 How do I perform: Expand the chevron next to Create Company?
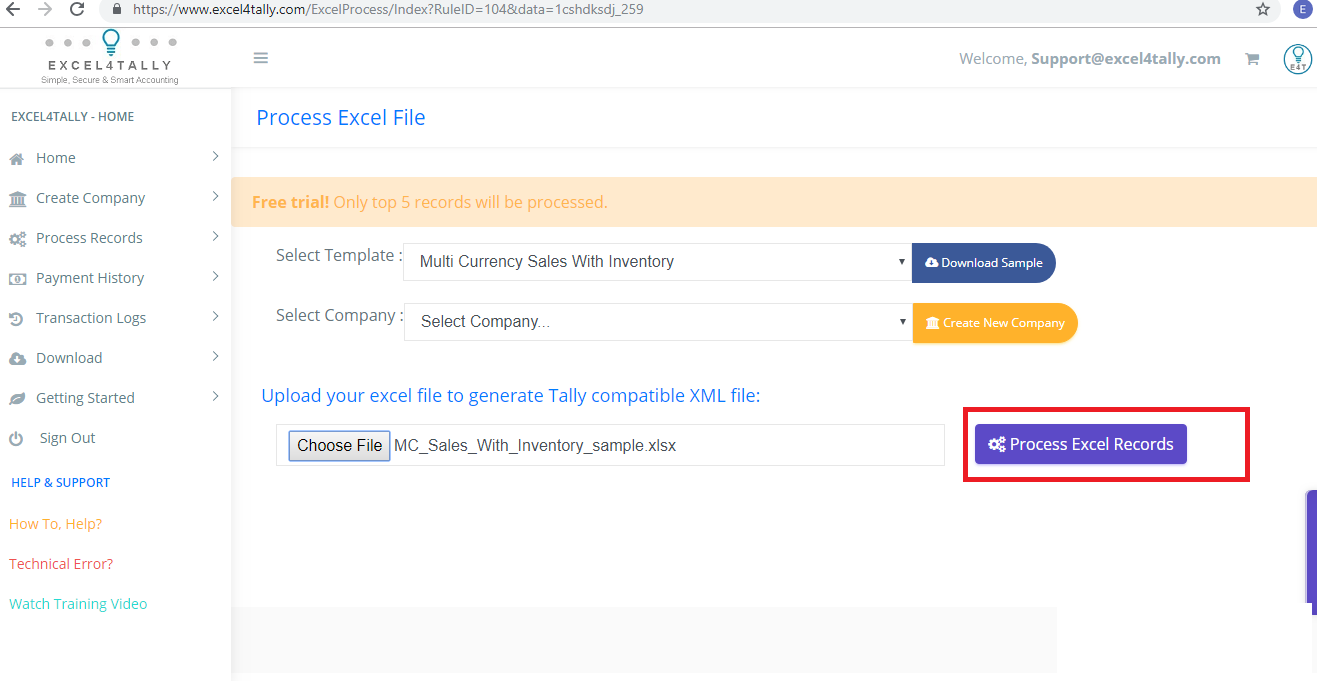215,197
